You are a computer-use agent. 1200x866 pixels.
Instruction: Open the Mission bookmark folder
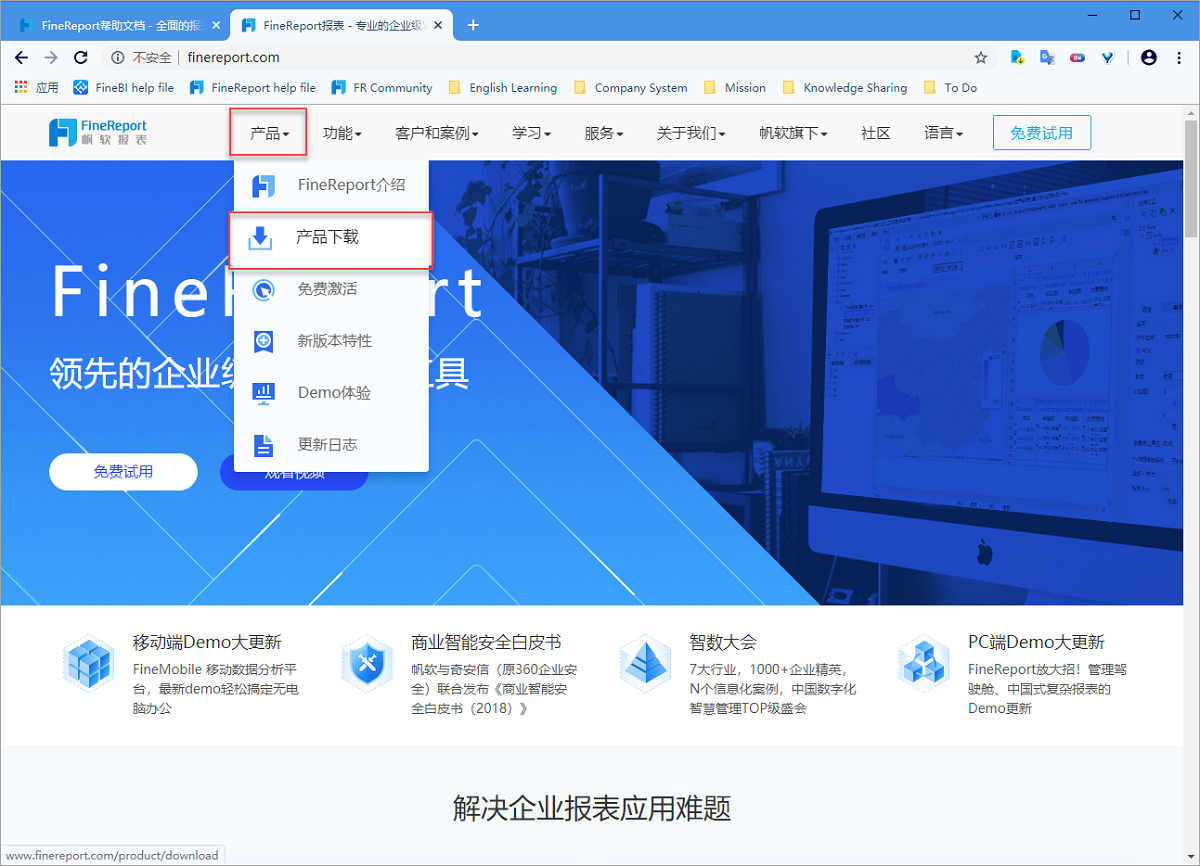coord(735,88)
